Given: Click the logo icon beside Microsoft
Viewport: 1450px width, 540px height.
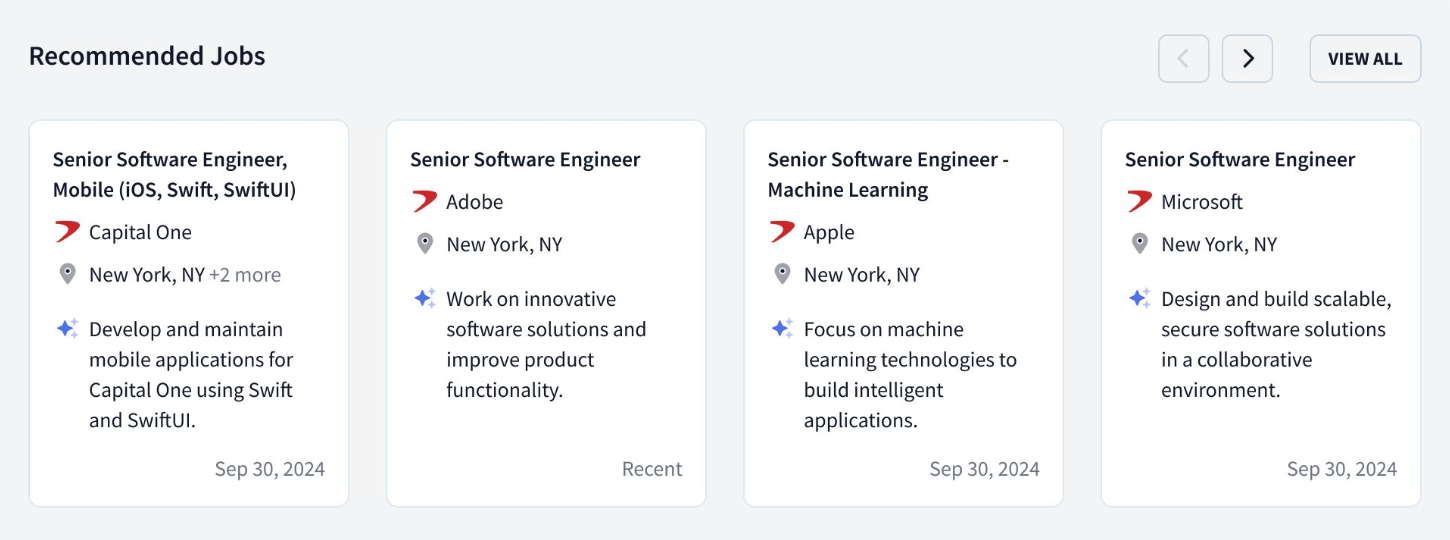Looking at the screenshot, I should [1140, 202].
